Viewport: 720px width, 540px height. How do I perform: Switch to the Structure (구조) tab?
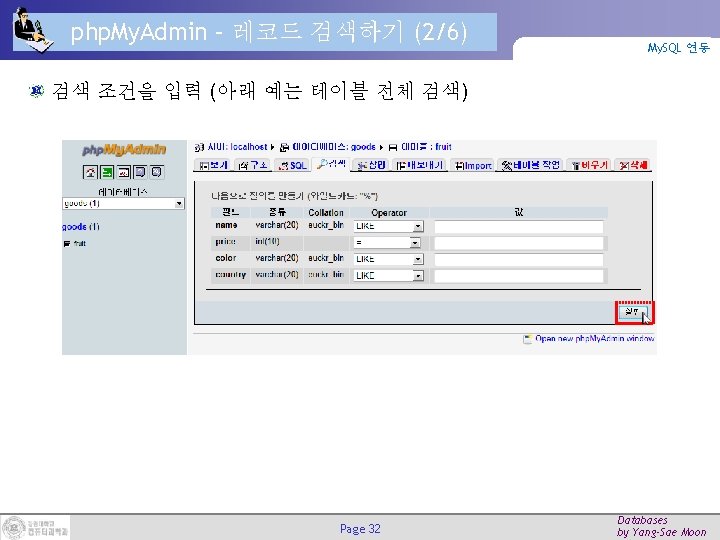coord(253,165)
